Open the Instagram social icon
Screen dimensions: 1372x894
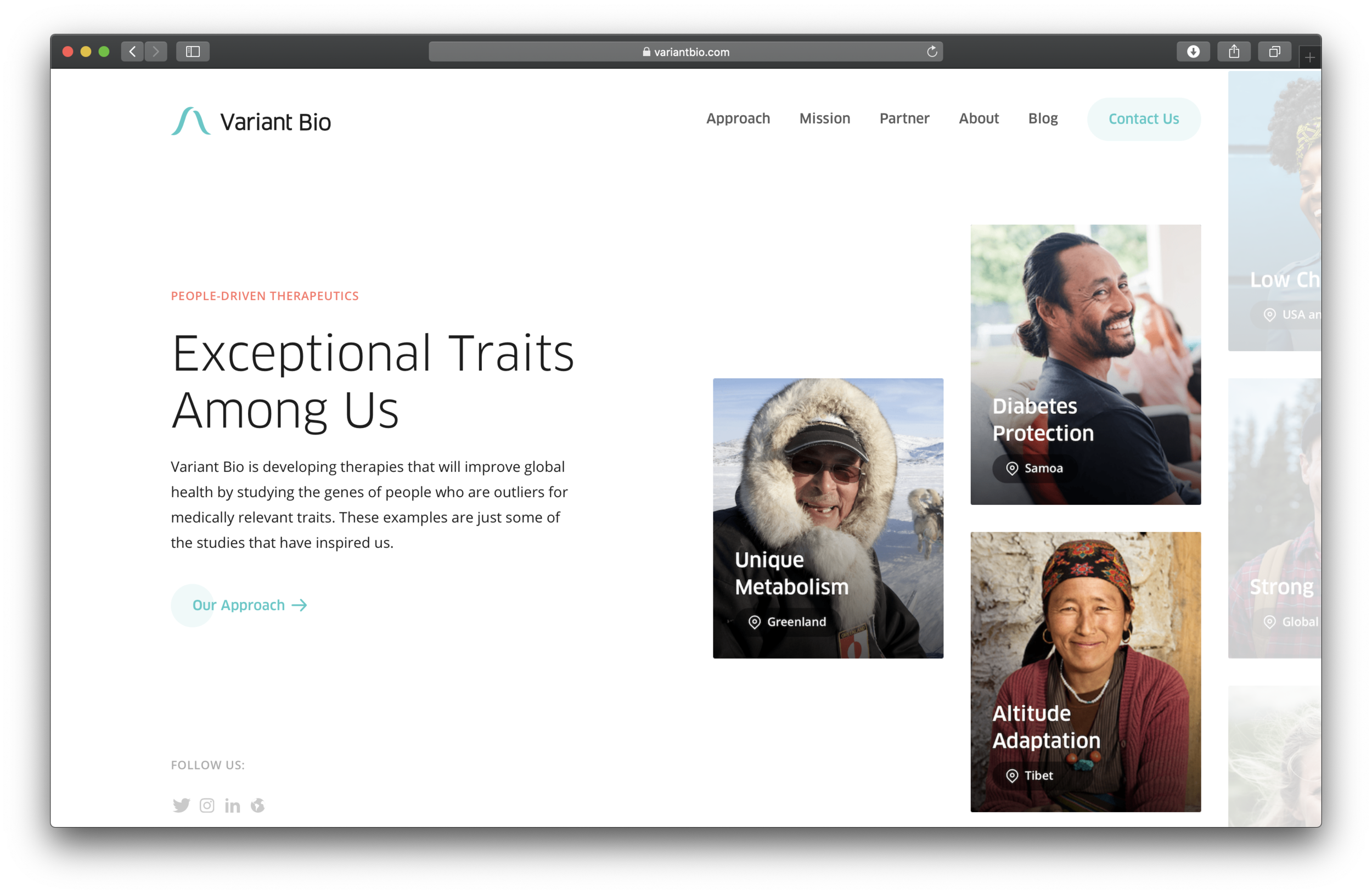point(207,805)
